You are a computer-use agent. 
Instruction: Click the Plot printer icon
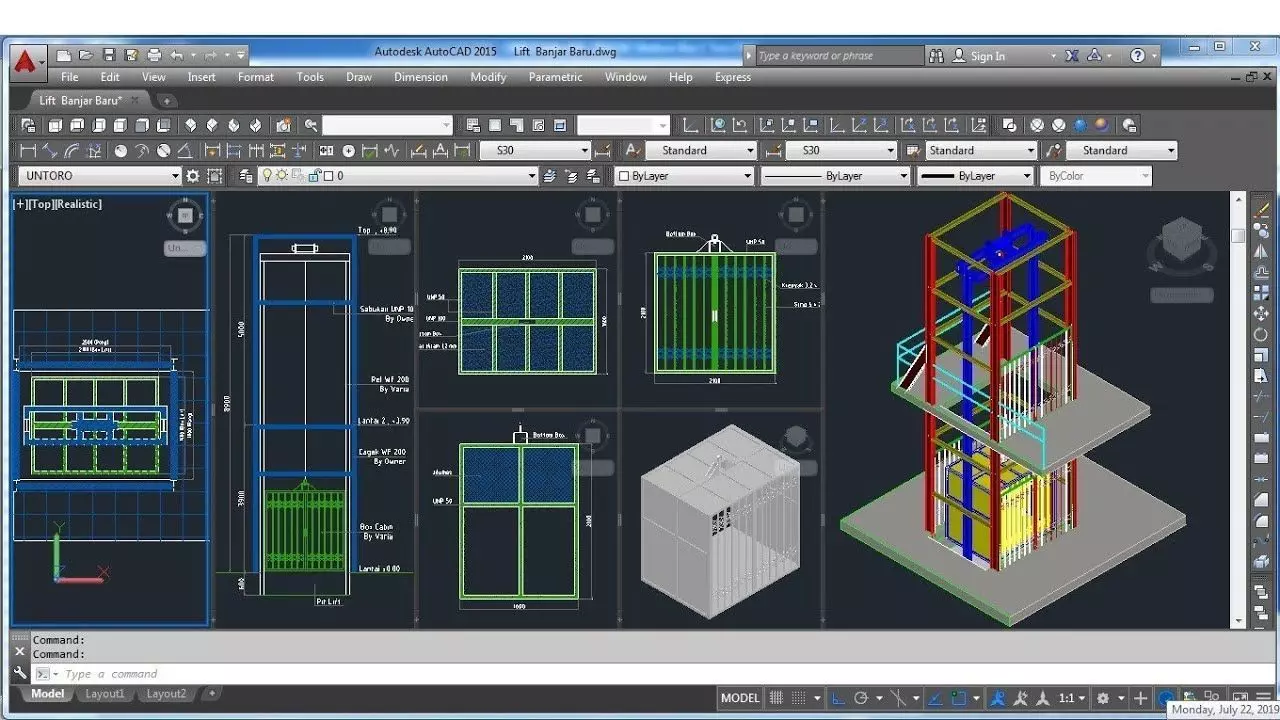click(x=154, y=55)
